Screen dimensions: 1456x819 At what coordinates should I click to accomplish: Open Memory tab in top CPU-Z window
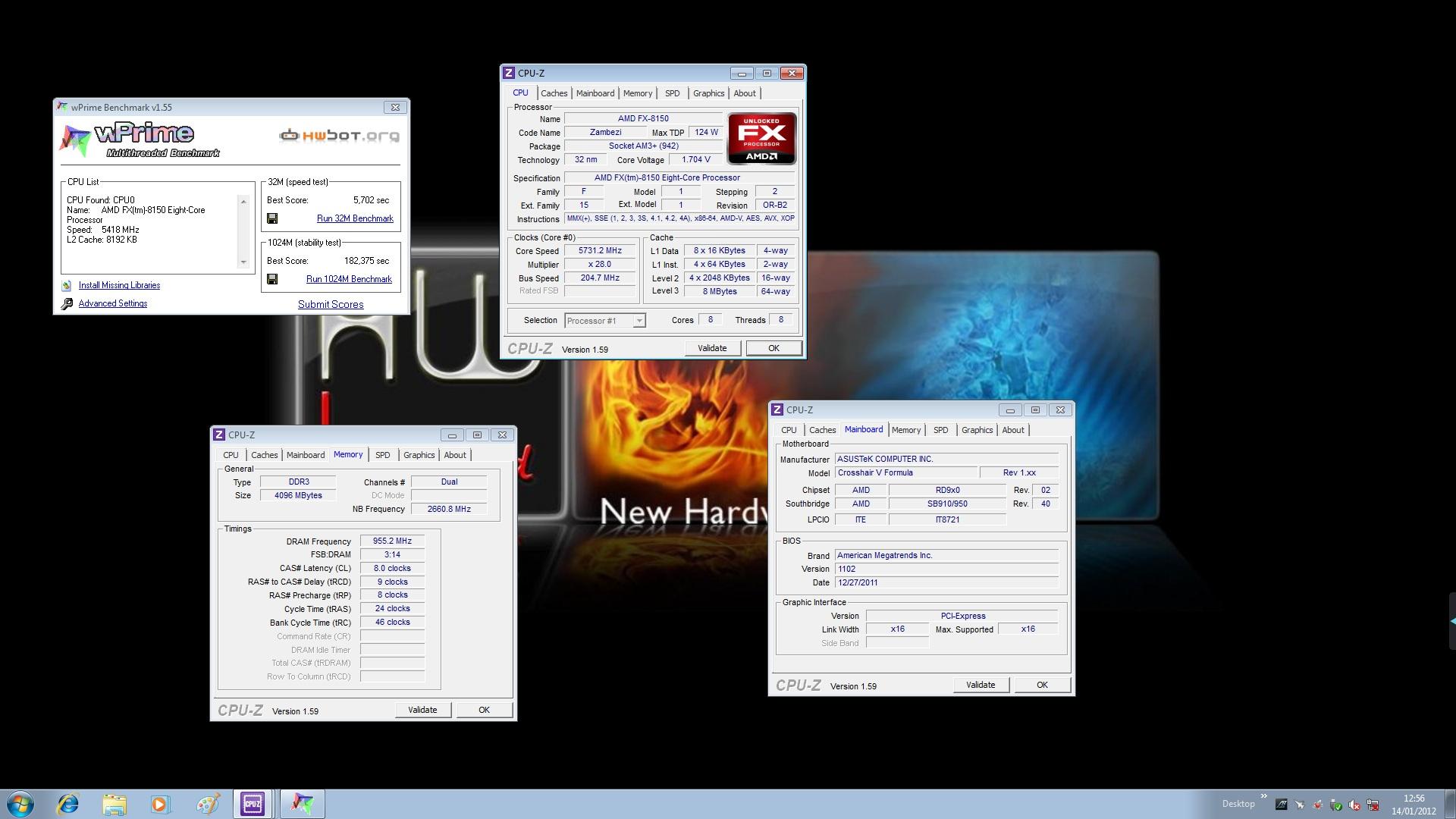pos(638,93)
